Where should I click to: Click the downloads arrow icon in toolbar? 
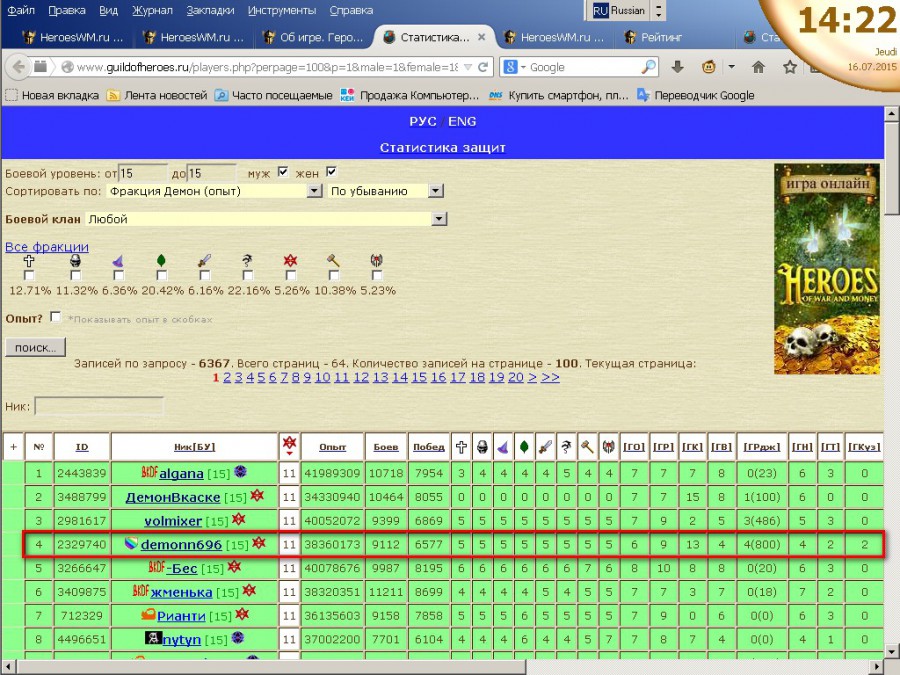click(x=677, y=67)
